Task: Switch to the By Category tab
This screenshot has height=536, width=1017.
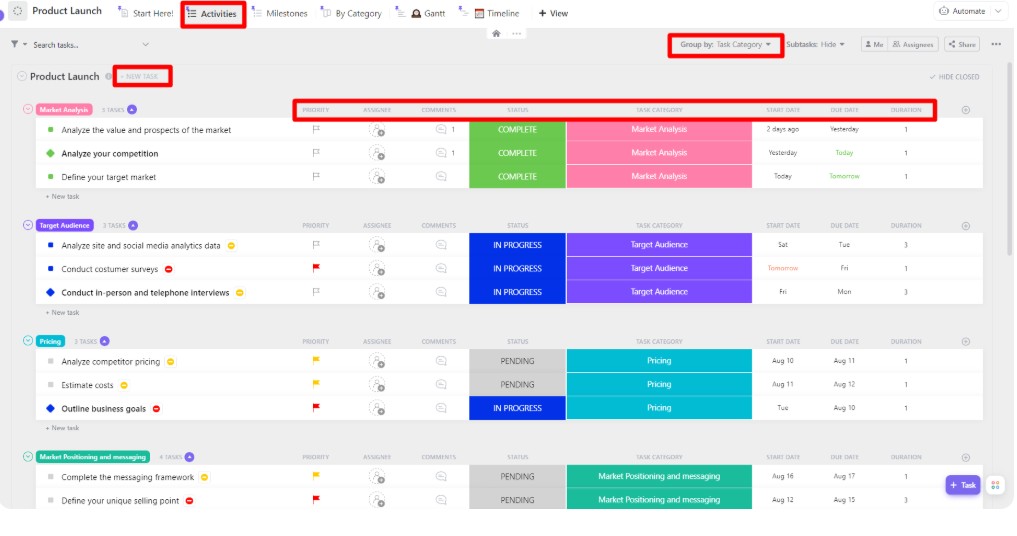Action: point(351,13)
